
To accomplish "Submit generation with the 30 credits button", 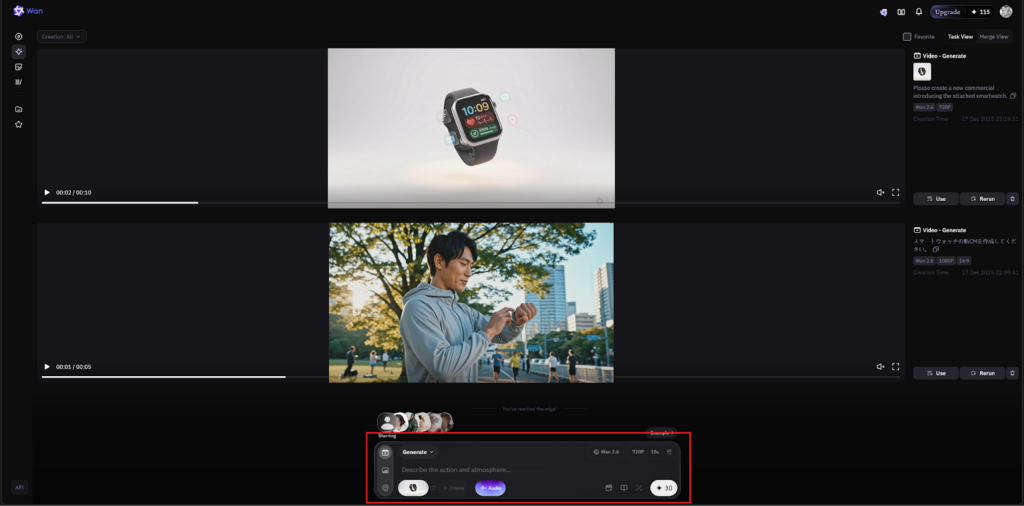I will click(x=664, y=488).
